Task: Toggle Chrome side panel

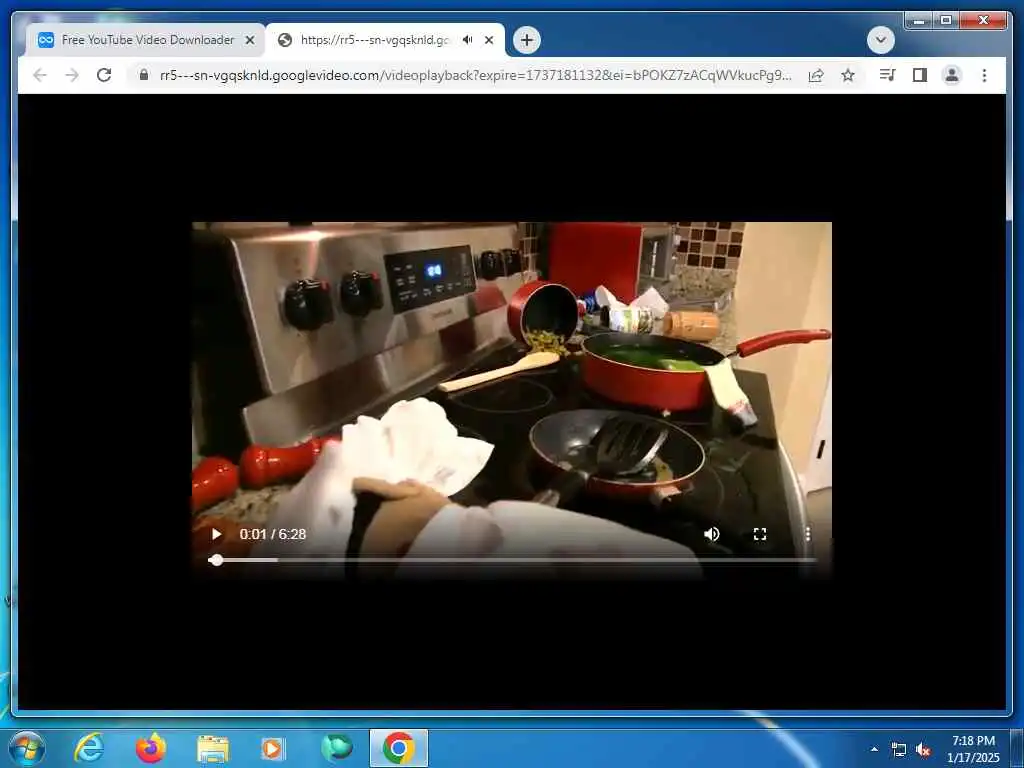Action: tap(920, 75)
